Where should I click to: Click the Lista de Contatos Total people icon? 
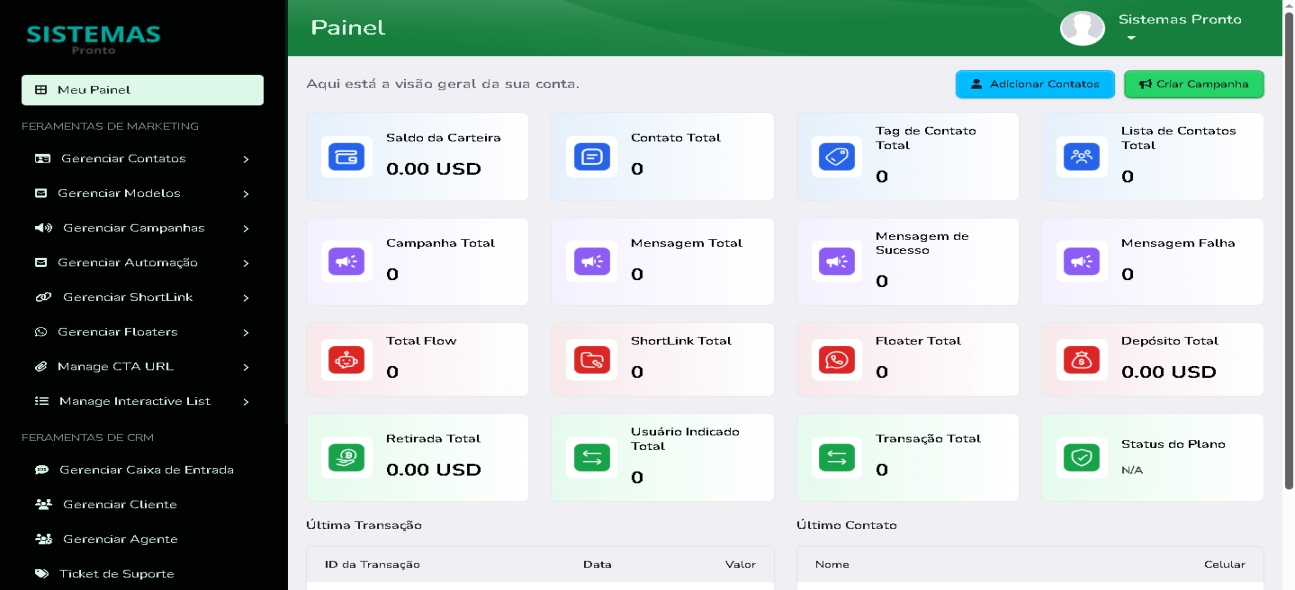pos(1082,157)
